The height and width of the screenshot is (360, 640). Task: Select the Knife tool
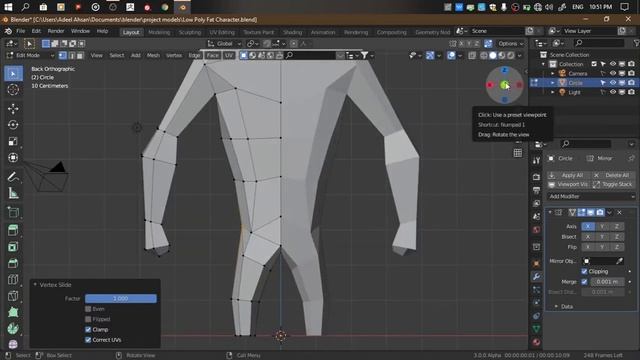click(13, 296)
